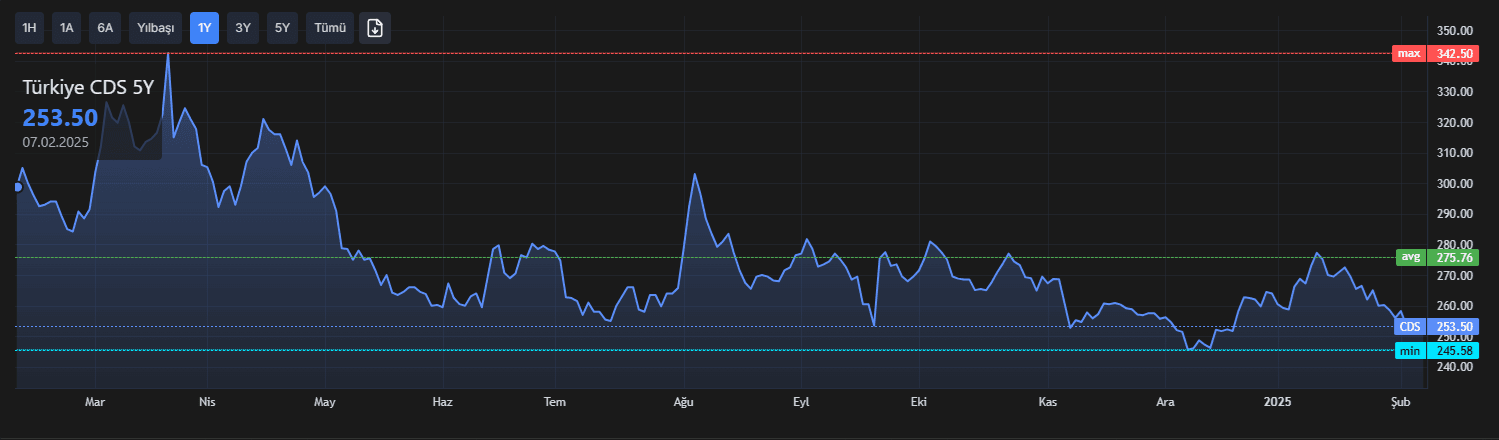This screenshot has height=440, width=1499.
Task: Click the Eki month label
Action: [919, 402]
